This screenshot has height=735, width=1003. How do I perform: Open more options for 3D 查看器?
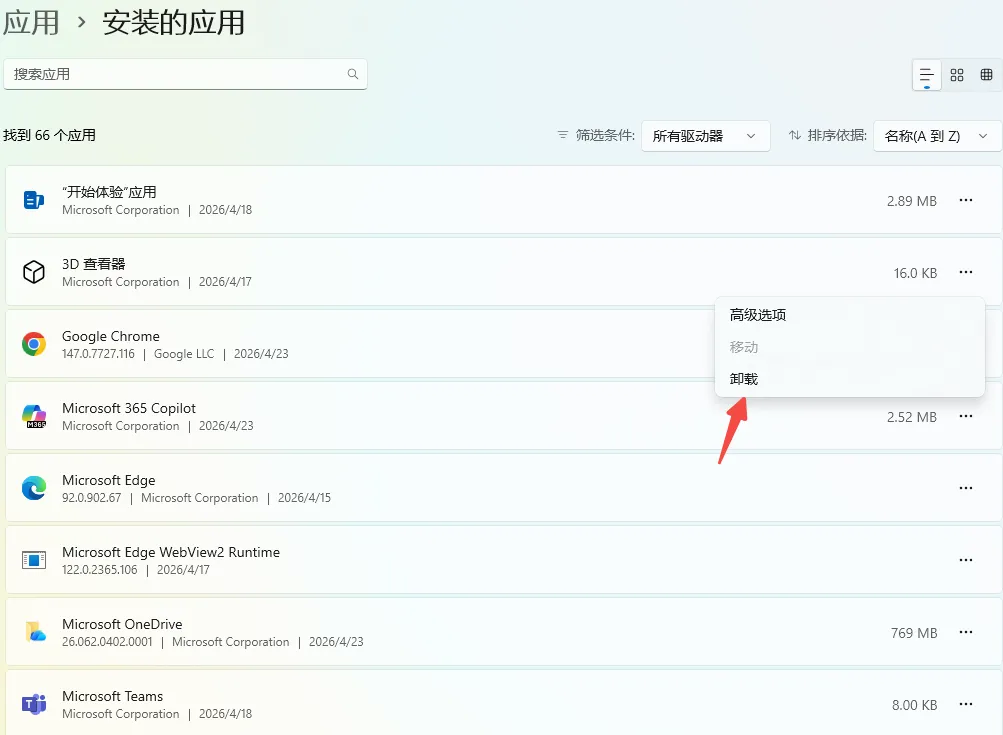tap(966, 273)
